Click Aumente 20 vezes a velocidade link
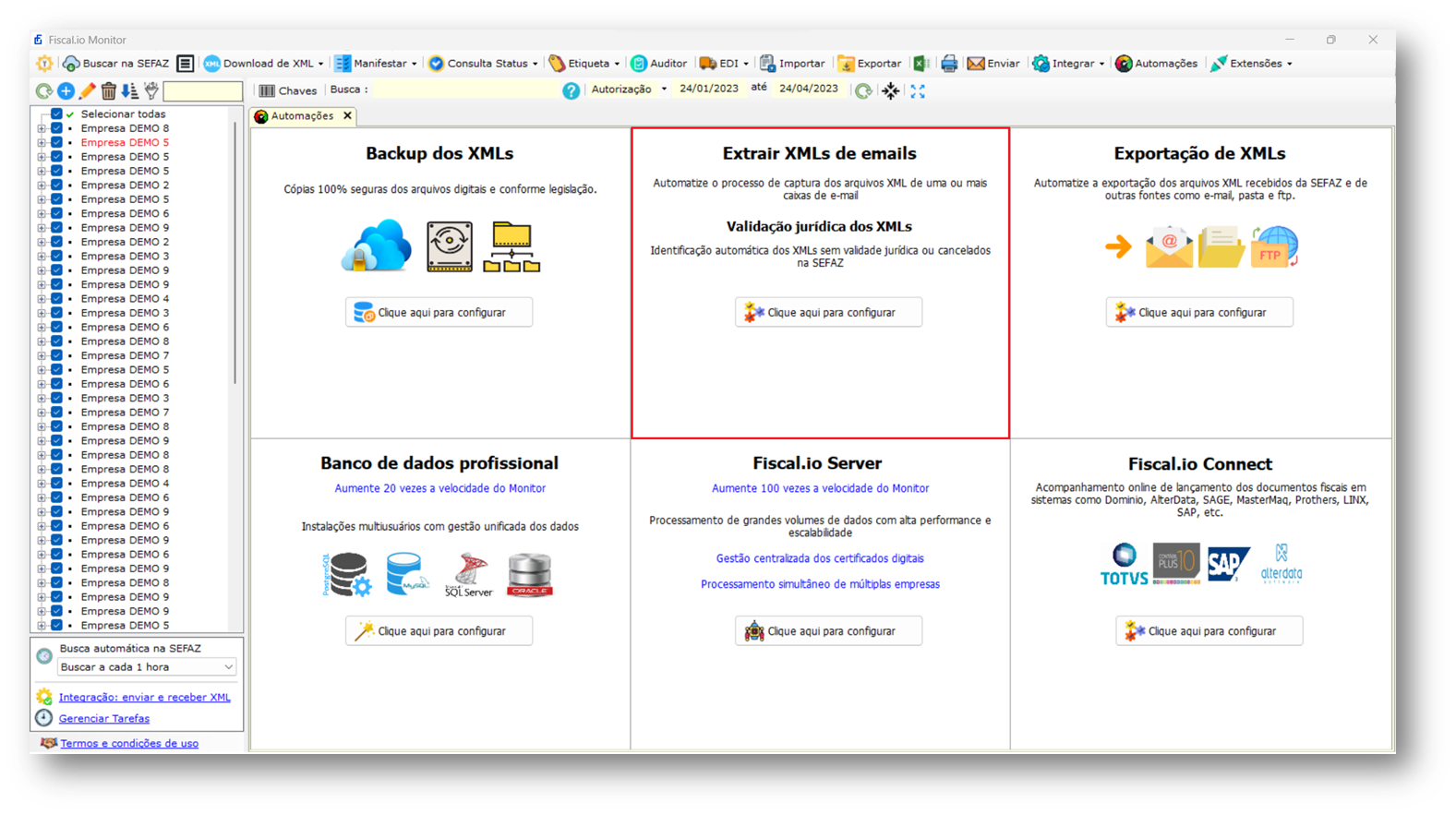The width and height of the screenshot is (1456, 814). point(440,489)
